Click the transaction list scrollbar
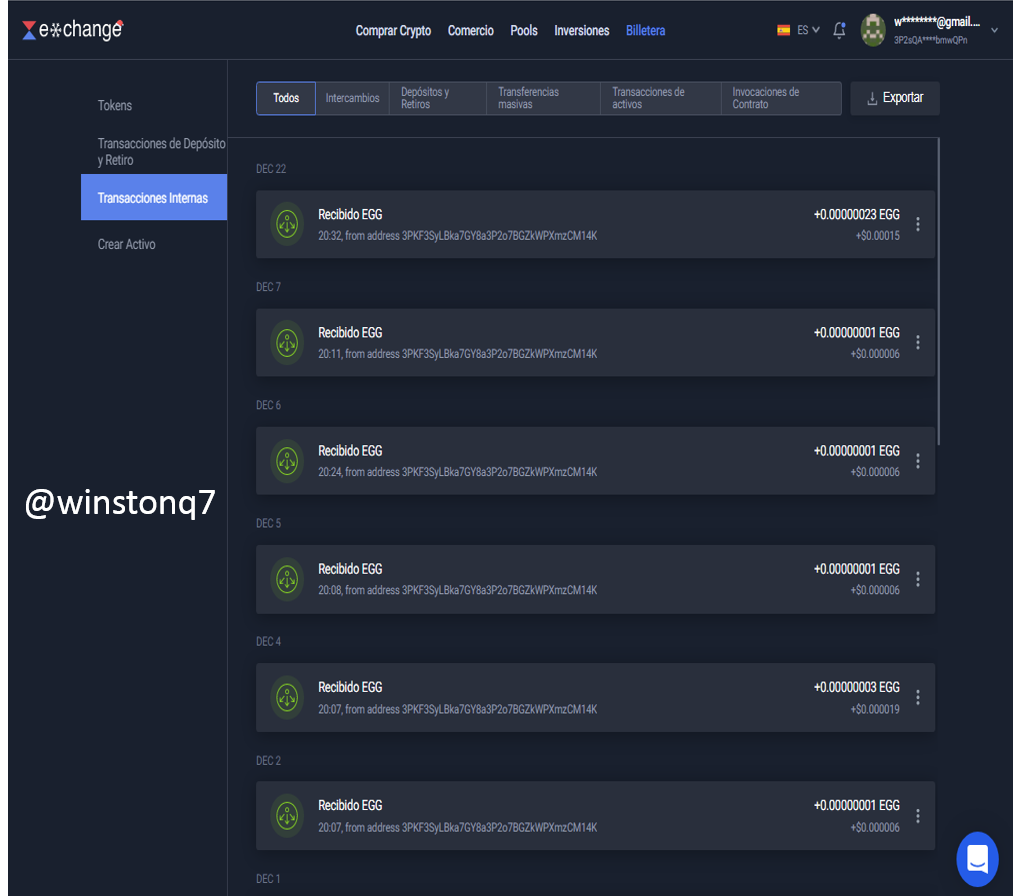The height and width of the screenshot is (896, 1013). pyautogui.click(x=938, y=292)
